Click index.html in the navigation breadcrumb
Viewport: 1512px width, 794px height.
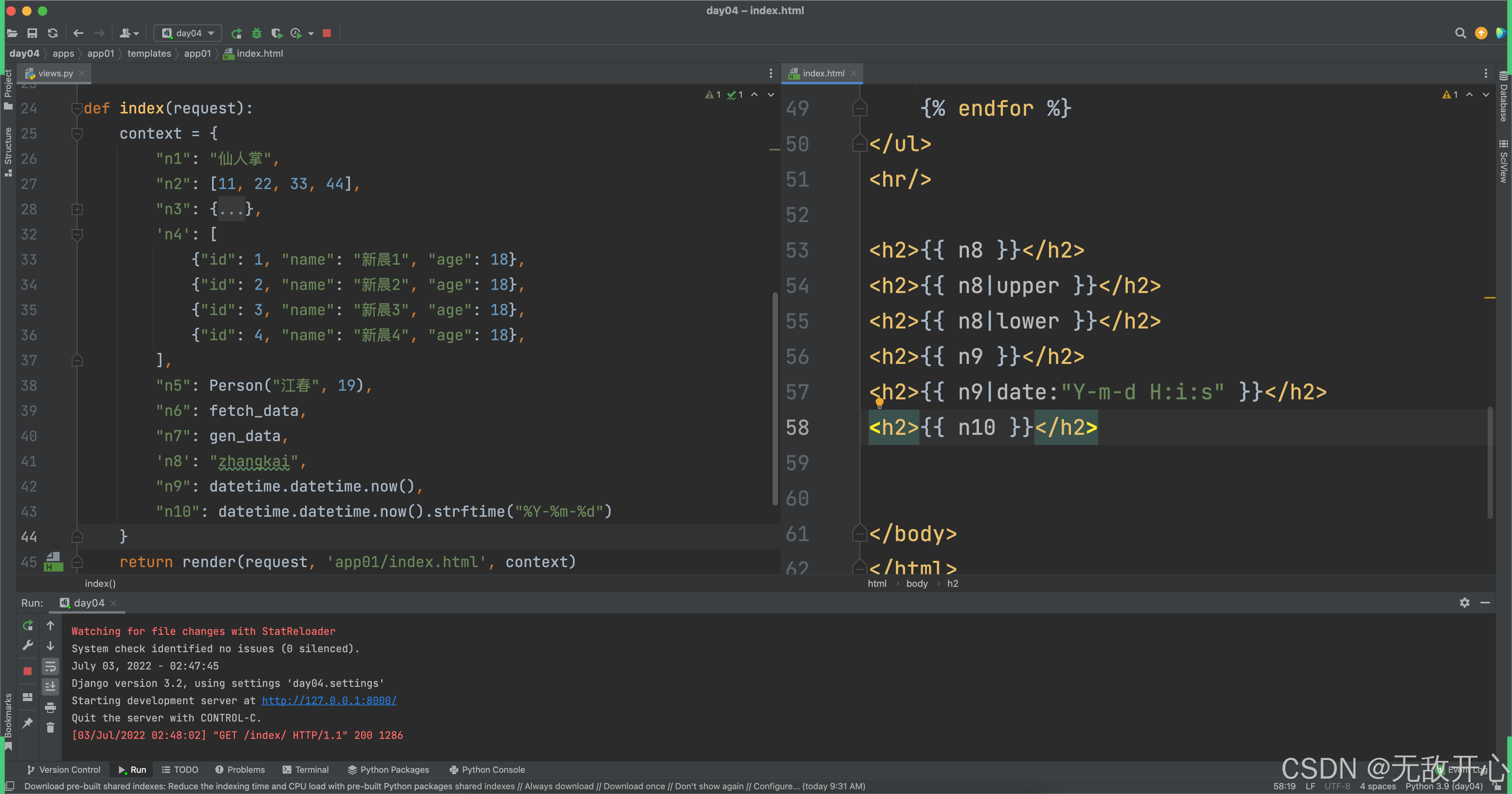tap(253, 54)
